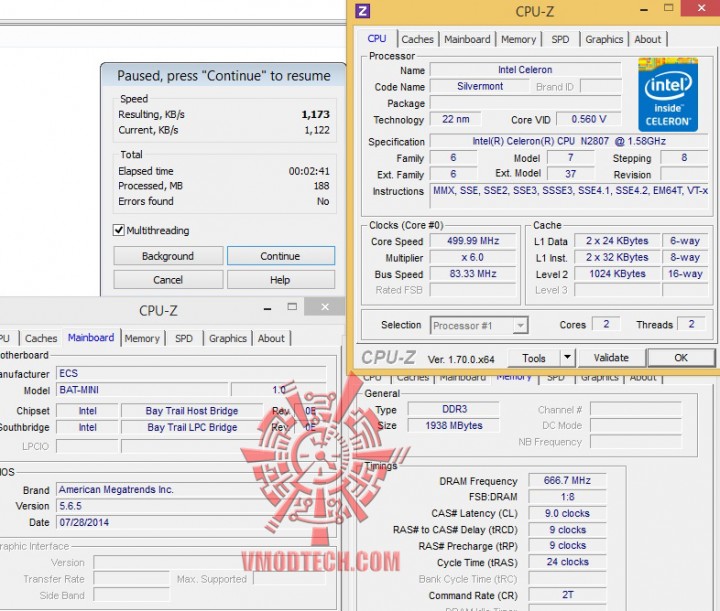Click the Code Name value Silvermont
720x611 pixels.
[480, 86]
